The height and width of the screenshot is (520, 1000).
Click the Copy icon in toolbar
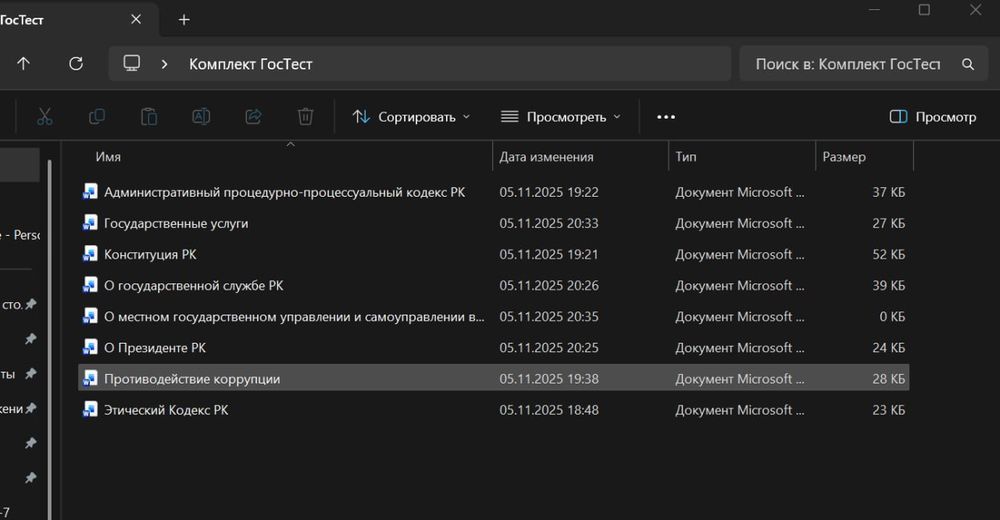(x=97, y=117)
